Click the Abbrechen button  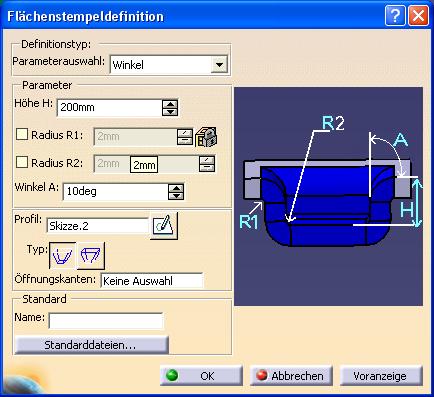coord(291,376)
